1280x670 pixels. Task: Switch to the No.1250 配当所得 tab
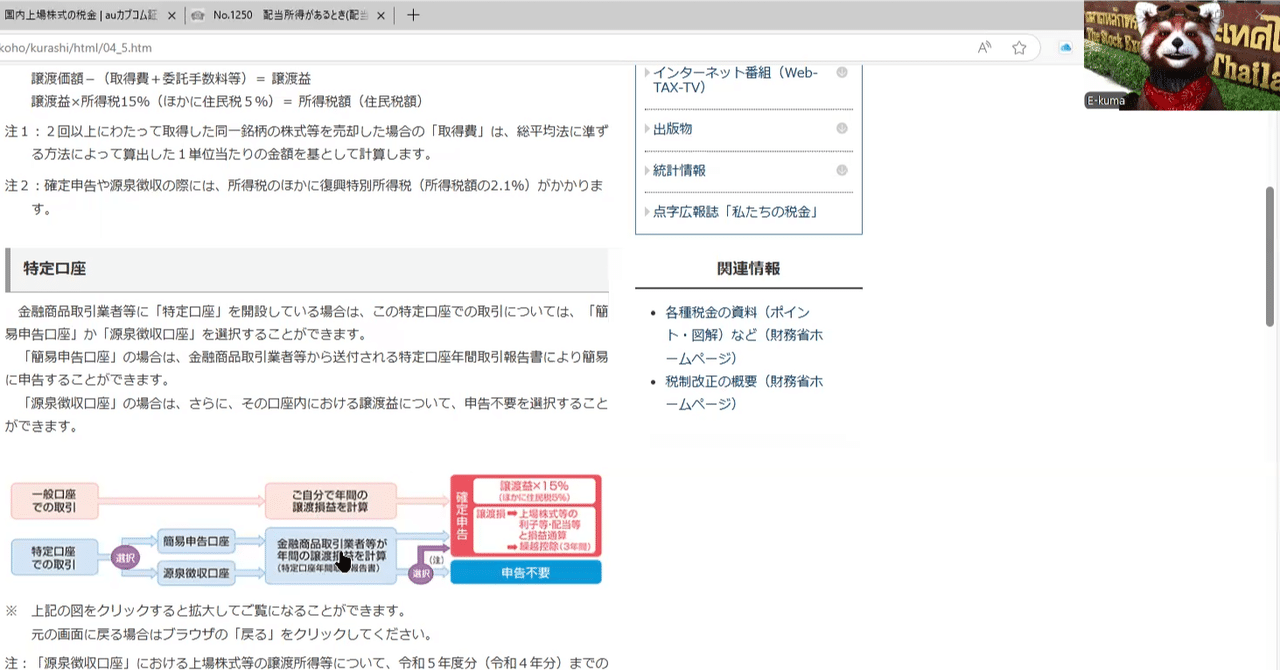click(280, 14)
